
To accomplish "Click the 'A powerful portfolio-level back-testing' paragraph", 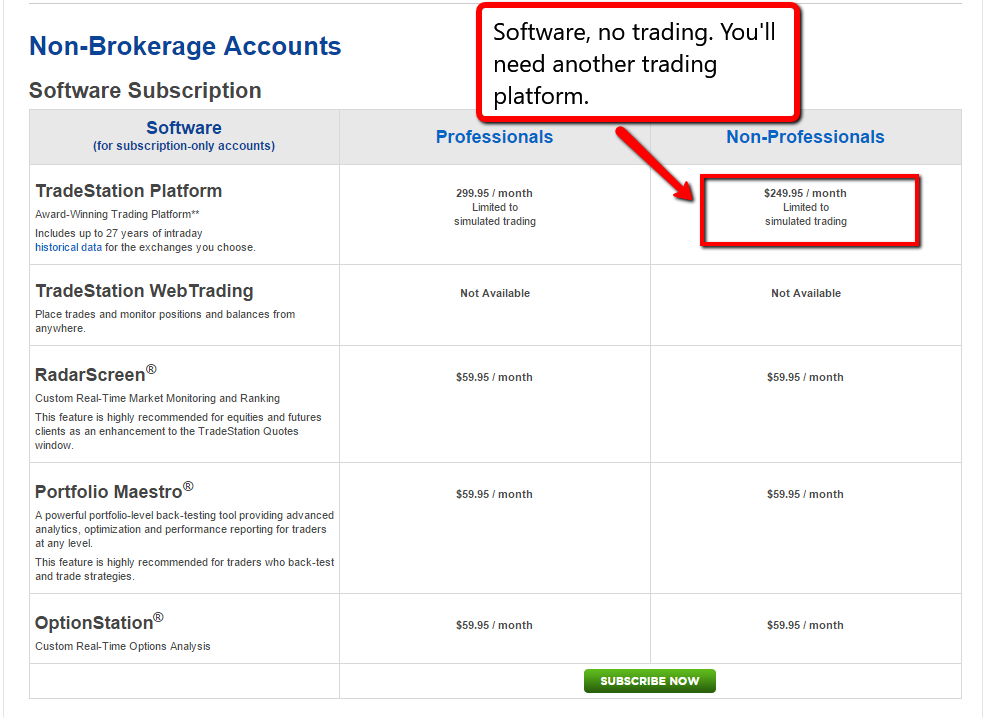I will click(x=184, y=529).
